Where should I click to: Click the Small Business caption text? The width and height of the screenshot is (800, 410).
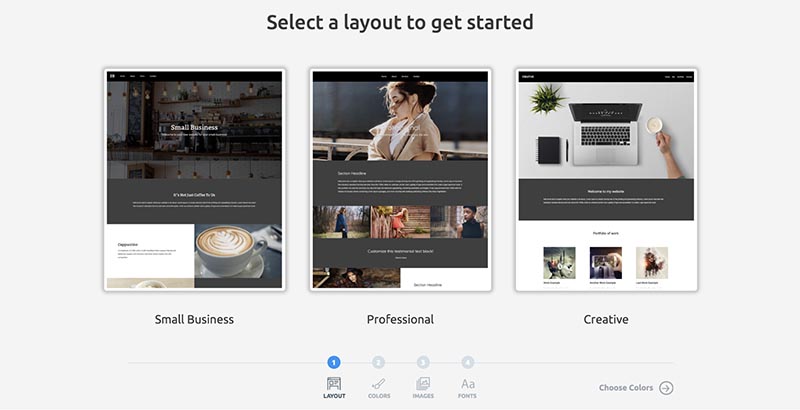coord(194,320)
